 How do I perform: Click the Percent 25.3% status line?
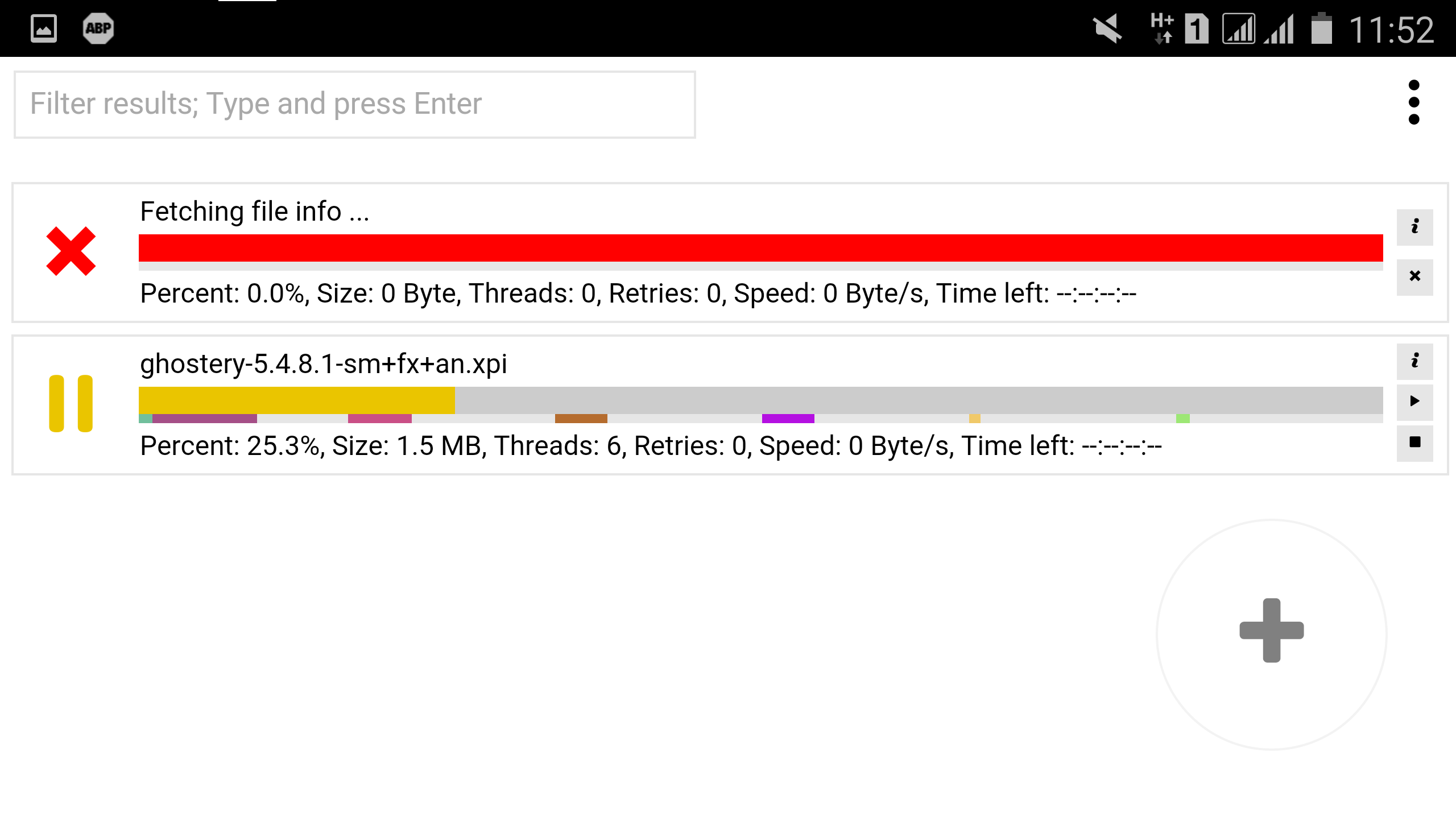[651, 446]
